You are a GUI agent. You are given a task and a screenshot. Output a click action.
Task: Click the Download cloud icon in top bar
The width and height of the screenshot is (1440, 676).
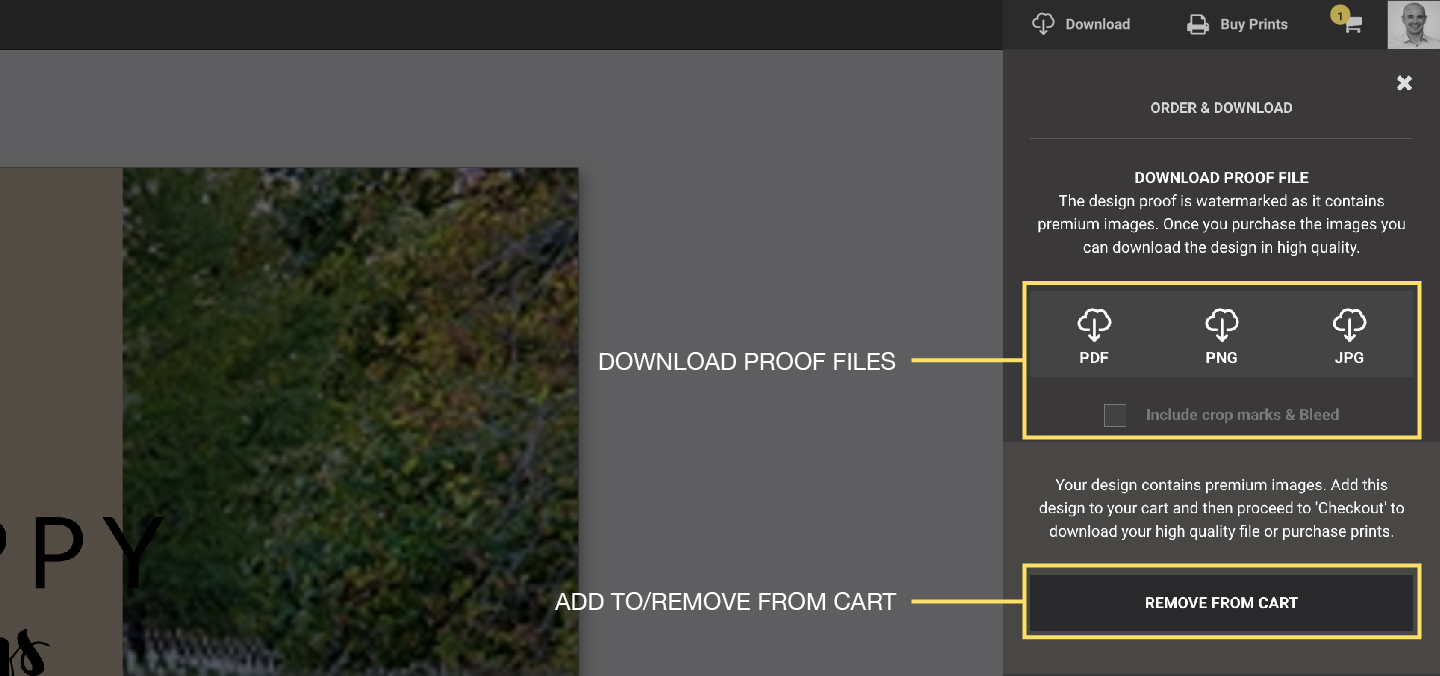1043,24
